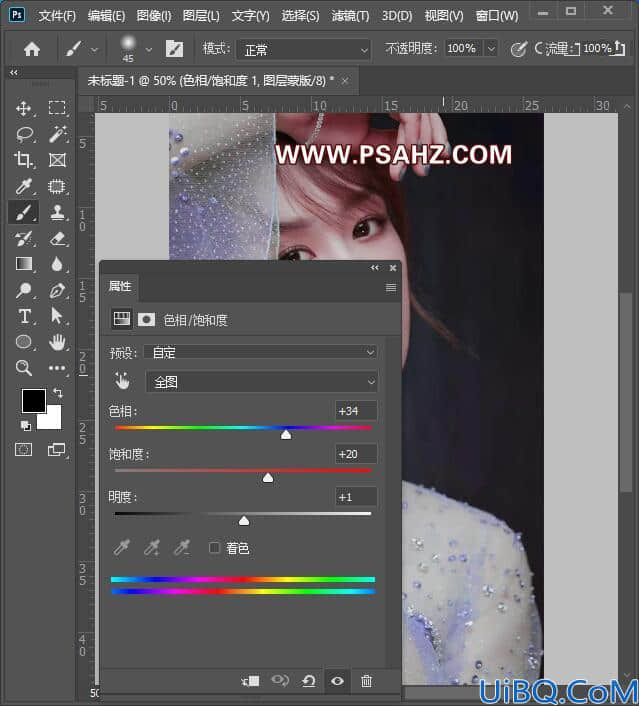
Task: Open the 滤镜(T) menu
Action: click(350, 16)
